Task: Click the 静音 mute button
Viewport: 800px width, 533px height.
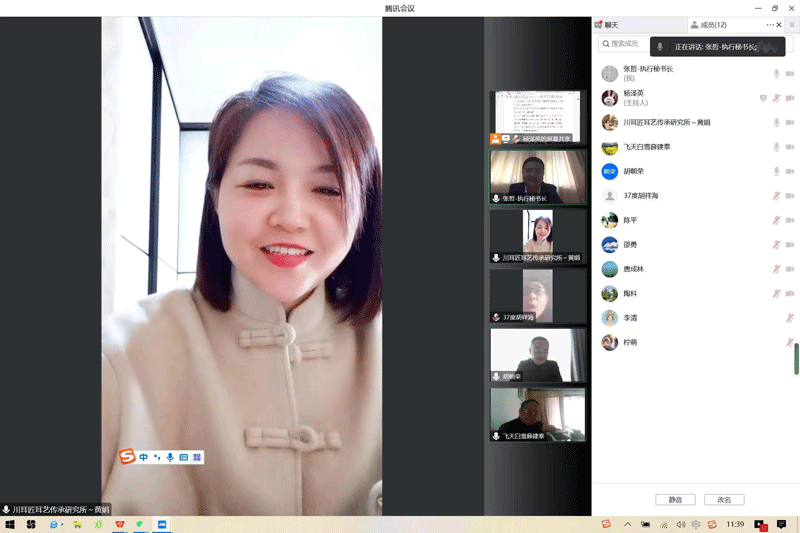Action: click(675, 500)
